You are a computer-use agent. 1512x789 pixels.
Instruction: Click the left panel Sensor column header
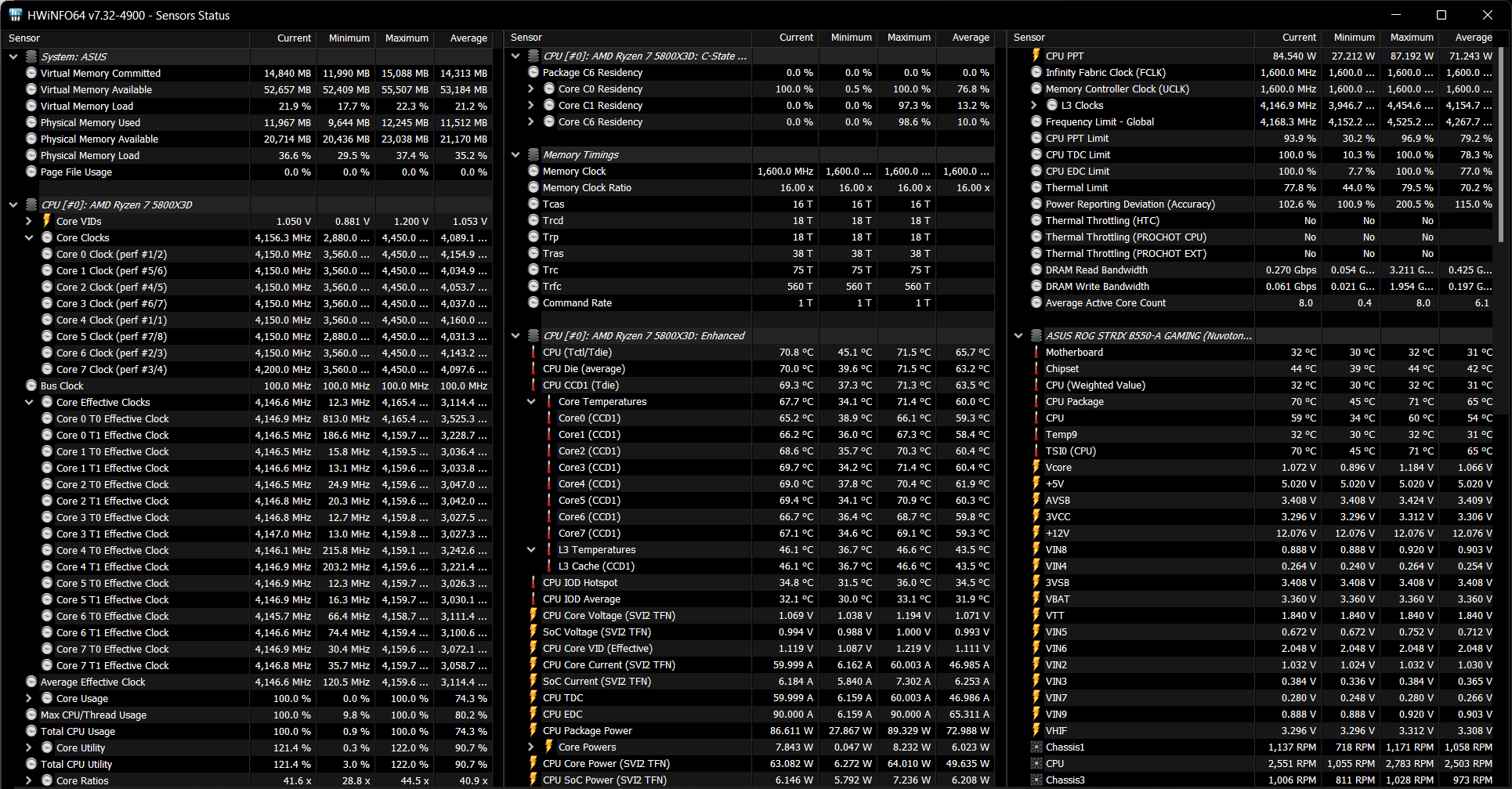pos(128,38)
